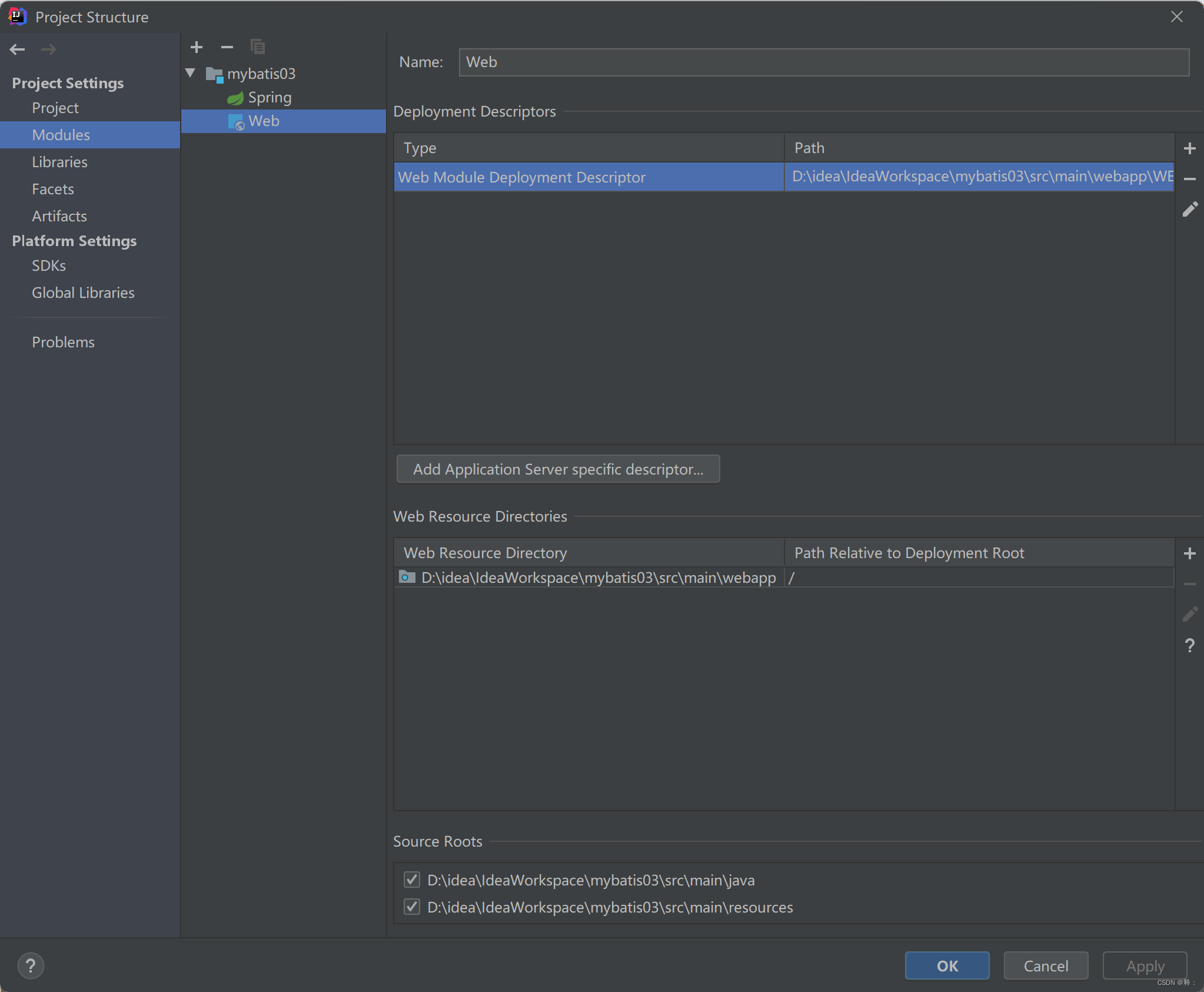The image size is (1204, 992).
Task: Remove web resource directory entry
Action: pos(1189,584)
